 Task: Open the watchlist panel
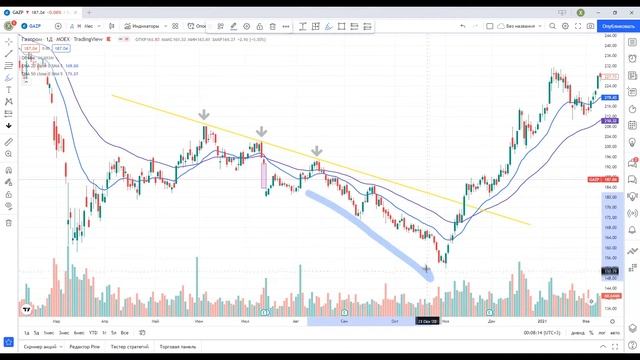[632, 42]
